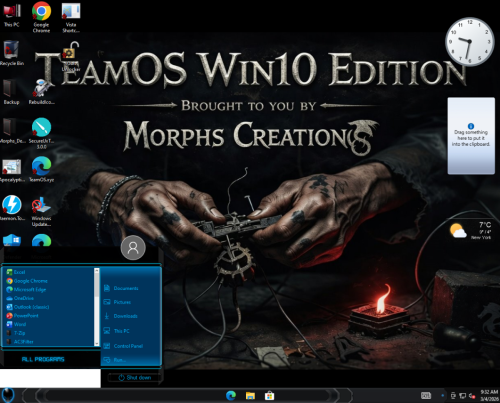
Task: Open Downloads from the Start menu right pane
Action: pyautogui.click(x=121, y=316)
